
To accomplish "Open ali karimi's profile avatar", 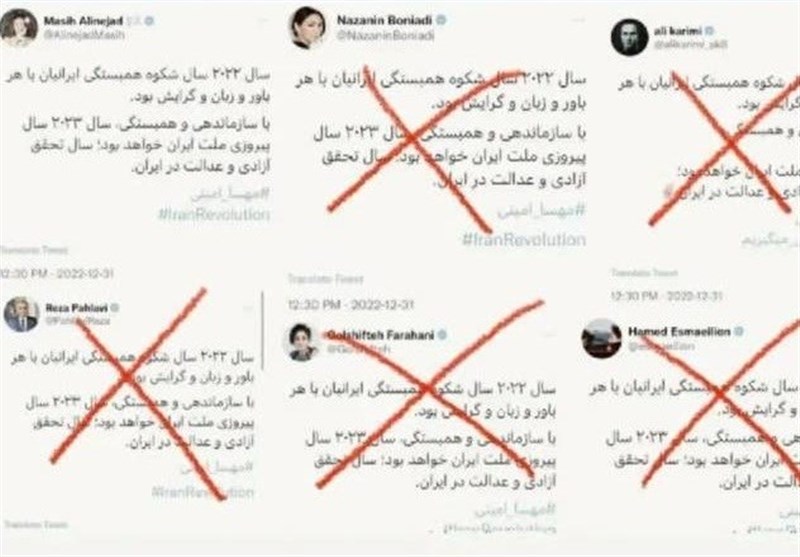I will point(630,37).
